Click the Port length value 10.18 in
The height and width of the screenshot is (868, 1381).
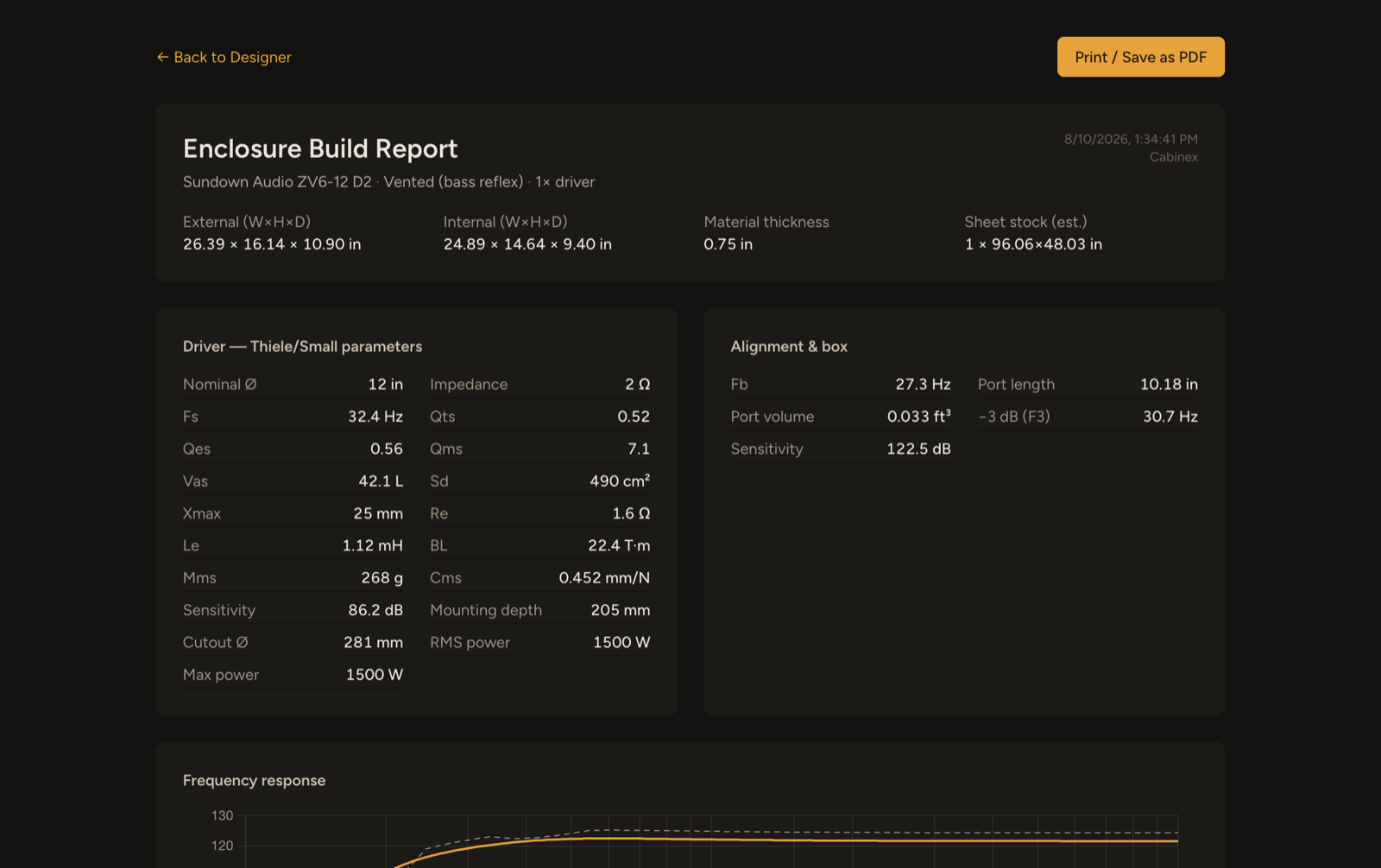1169,384
